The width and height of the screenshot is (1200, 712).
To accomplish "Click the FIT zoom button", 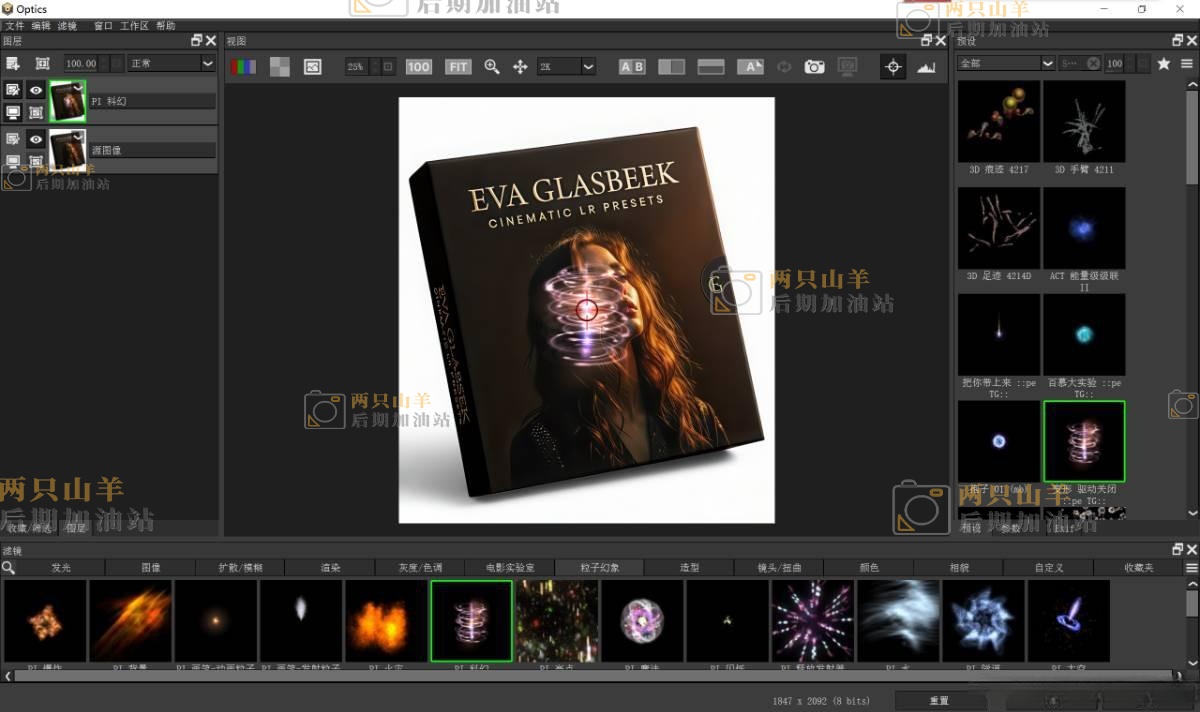I will click(458, 67).
